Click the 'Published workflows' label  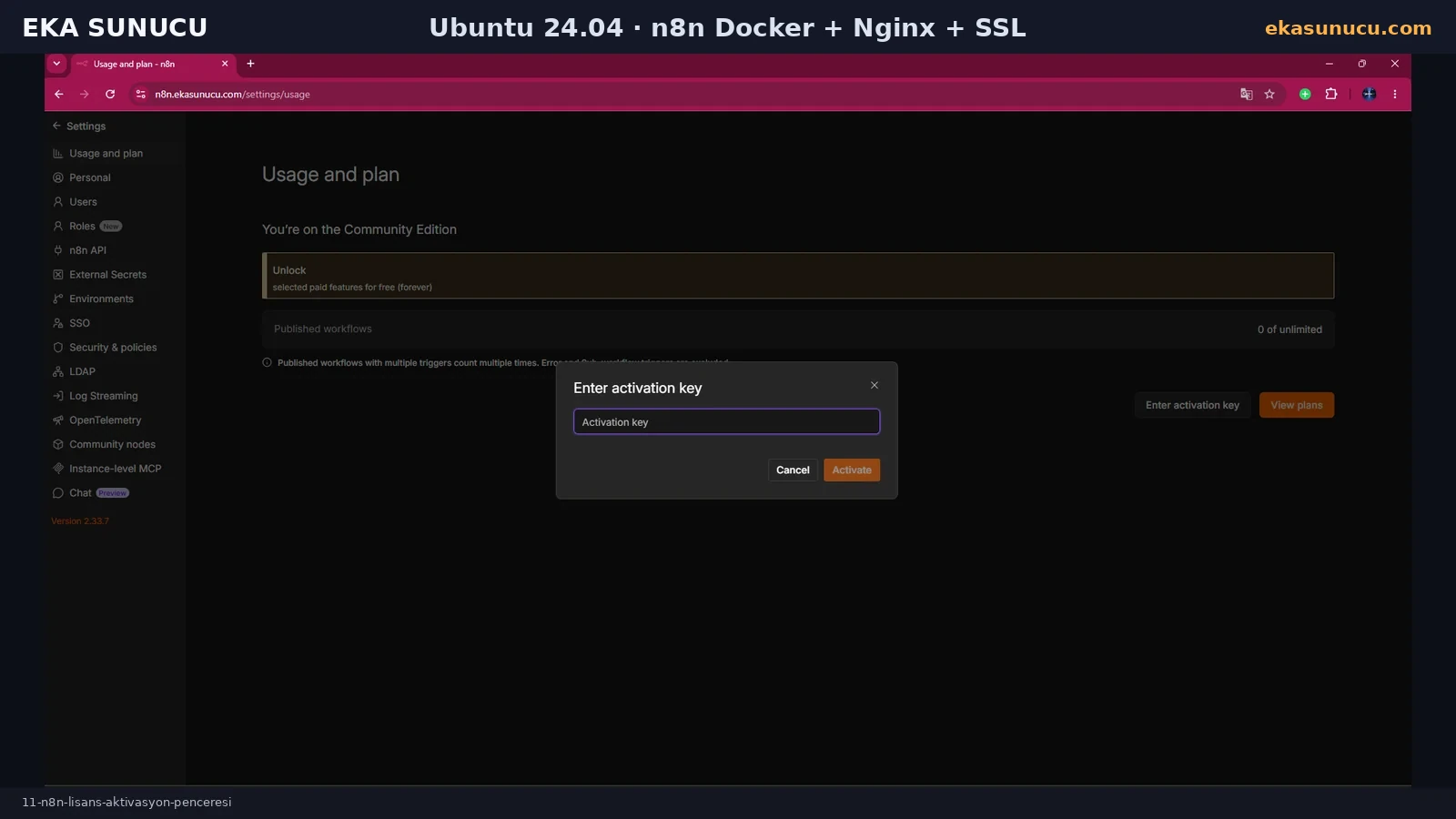click(x=323, y=329)
